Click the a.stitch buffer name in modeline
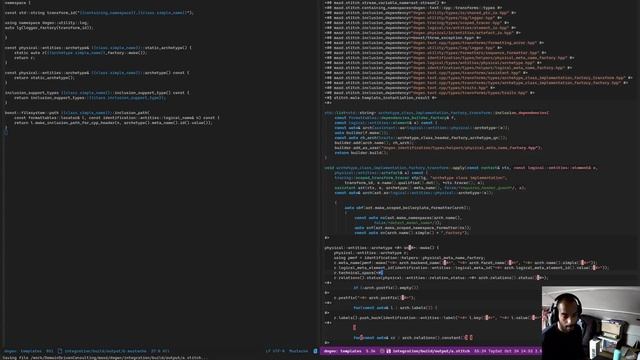The width and height of the screenshot is (640, 360). 431,351
